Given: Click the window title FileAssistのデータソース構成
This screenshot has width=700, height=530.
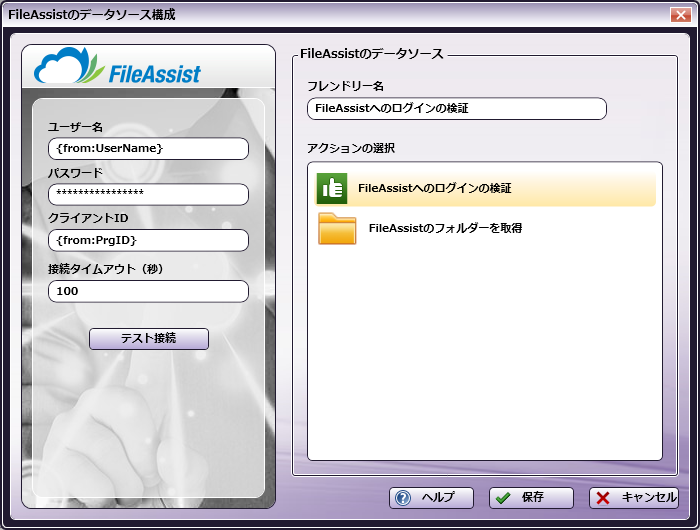Looking at the screenshot, I should [x=92, y=15].
